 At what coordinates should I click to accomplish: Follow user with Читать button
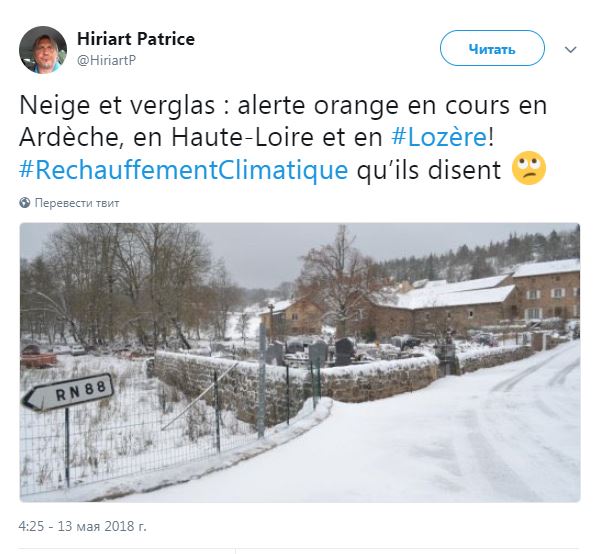pos(492,48)
